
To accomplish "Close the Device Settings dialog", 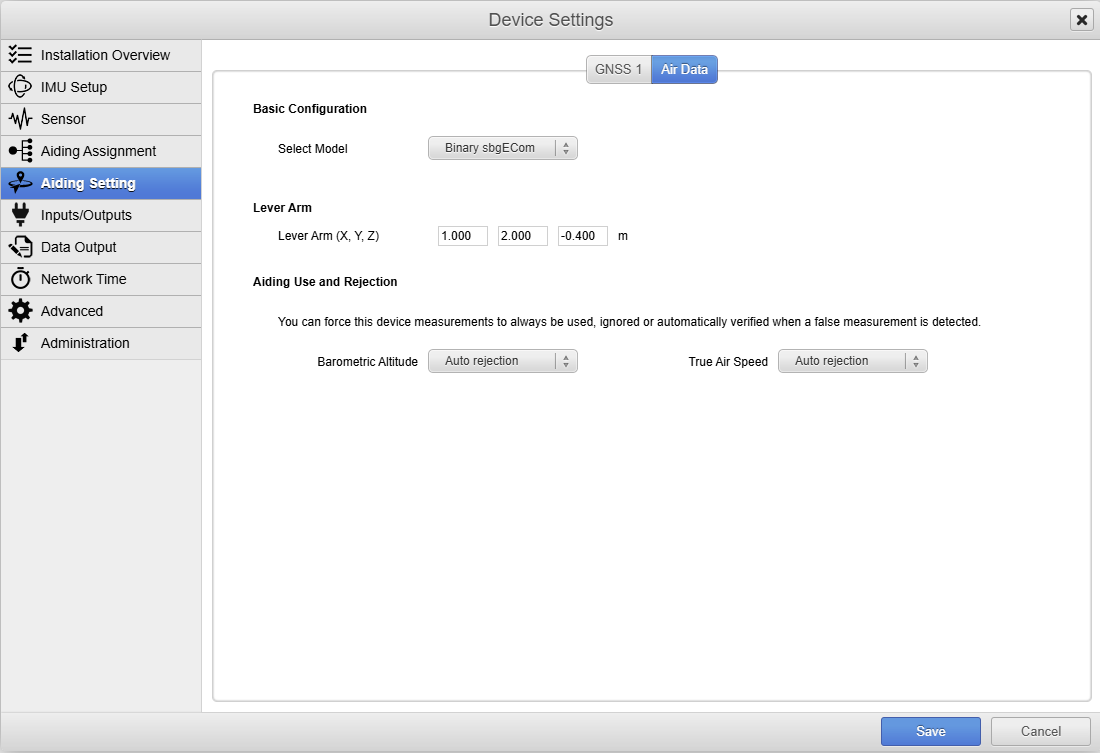I will pos(1081,20).
